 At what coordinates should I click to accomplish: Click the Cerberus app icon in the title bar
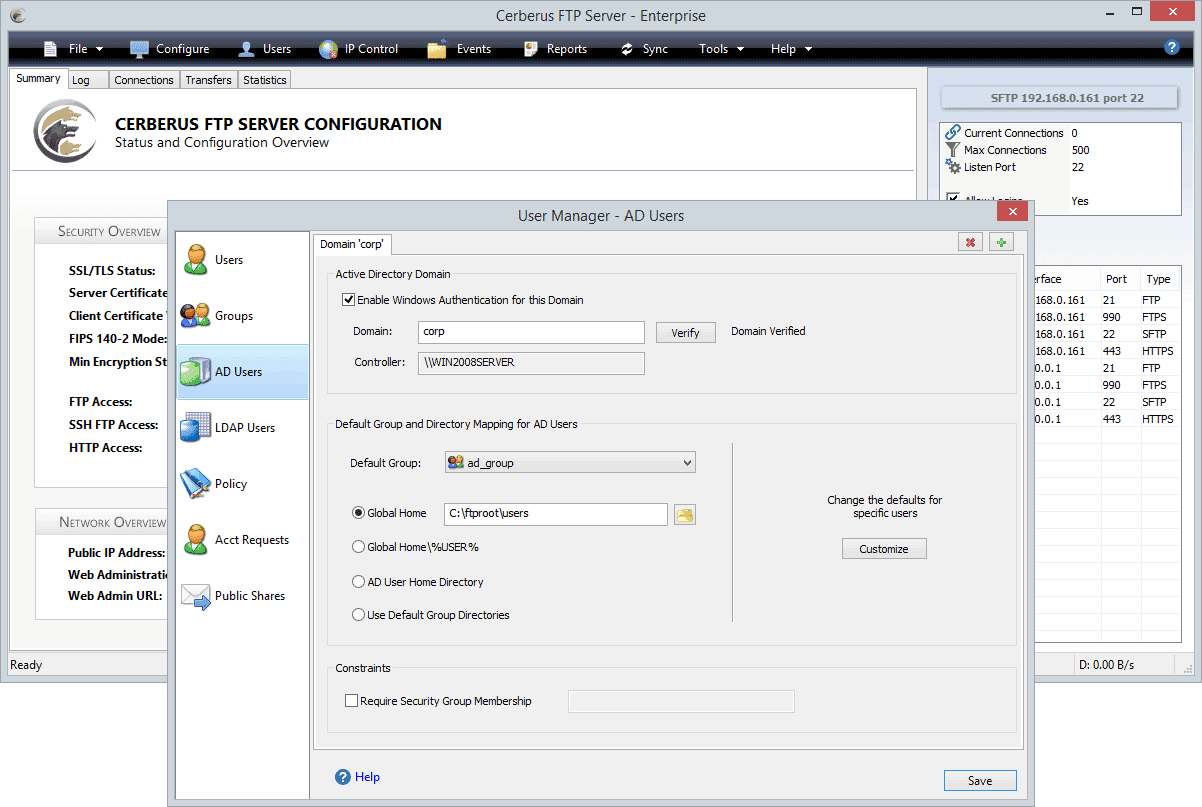tap(18, 16)
